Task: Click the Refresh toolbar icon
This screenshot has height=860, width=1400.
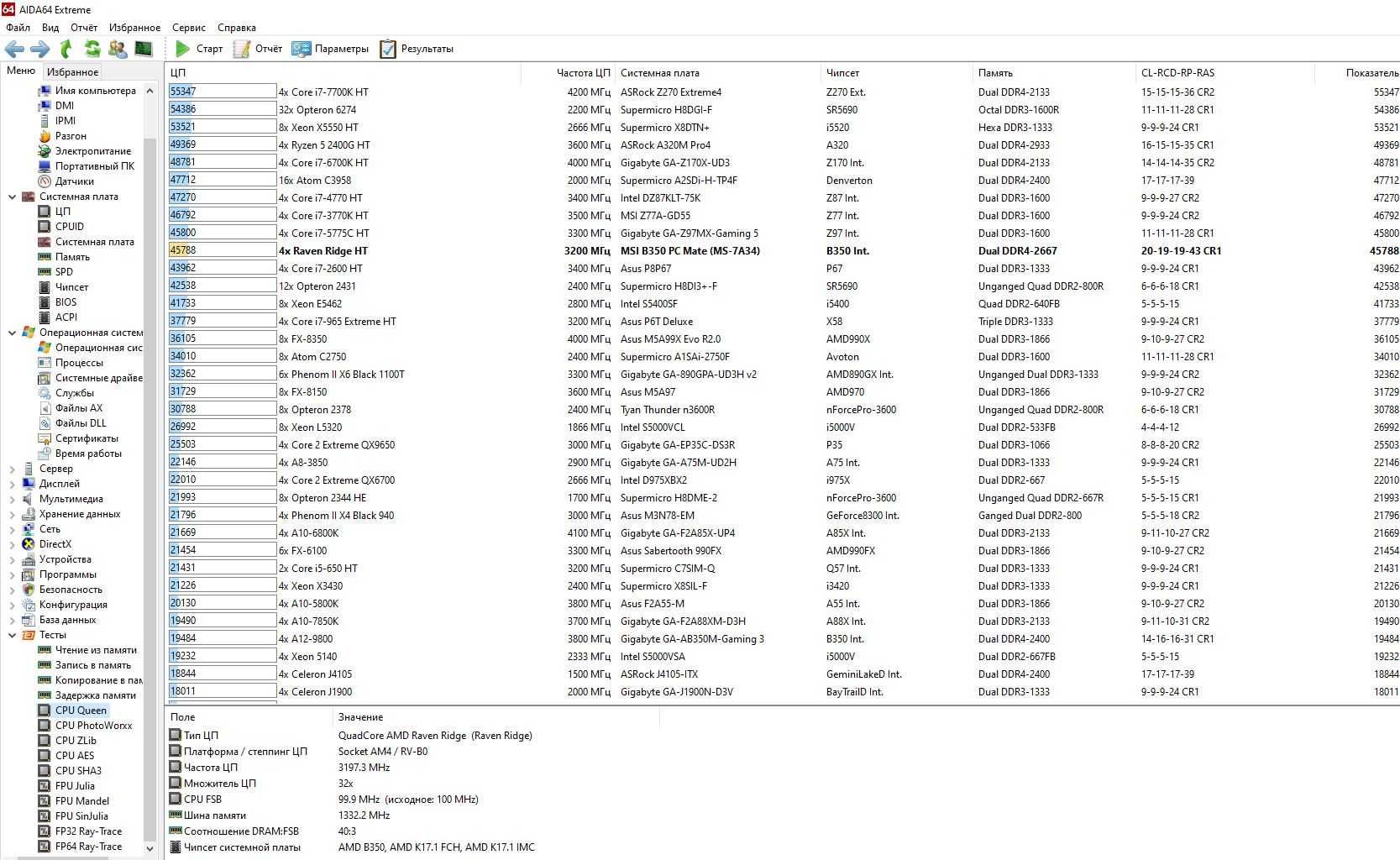Action: [x=92, y=49]
